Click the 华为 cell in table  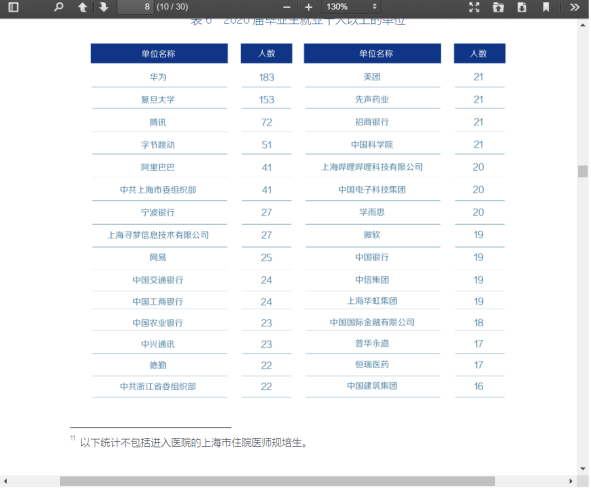pyautogui.click(x=158, y=77)
